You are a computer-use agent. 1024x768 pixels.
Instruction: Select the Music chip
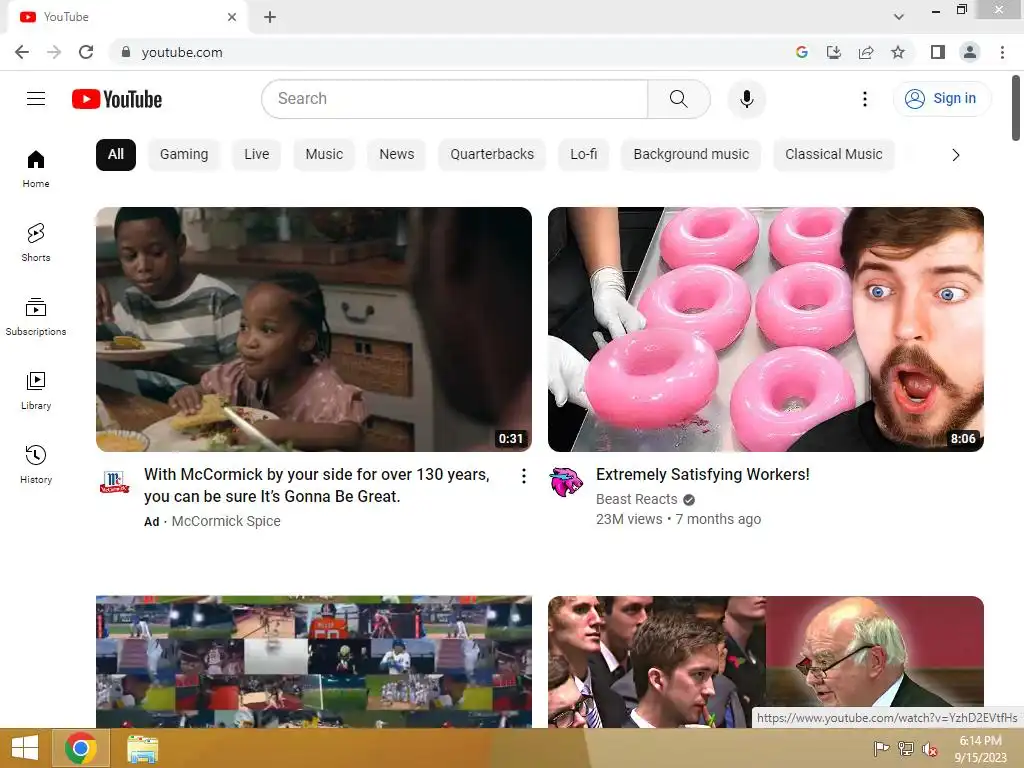(324, 155)
